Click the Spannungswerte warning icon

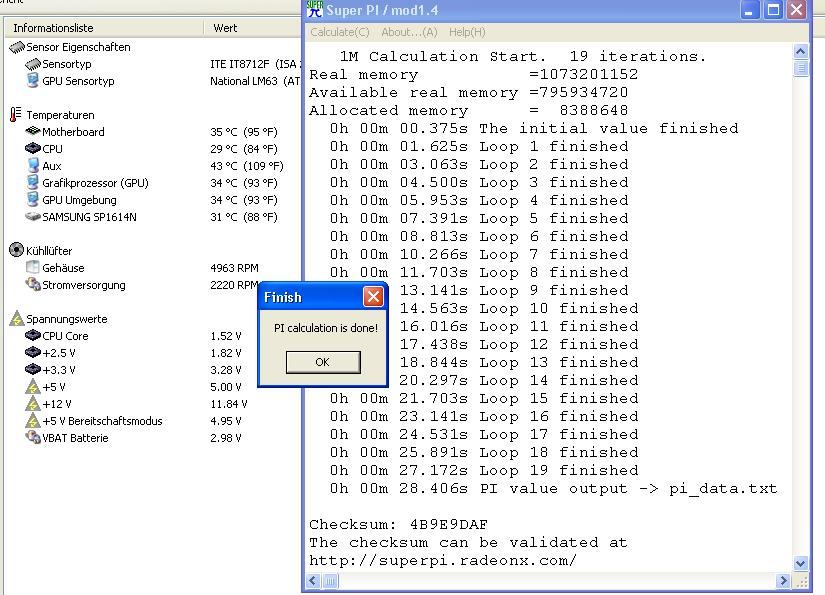coord(17,318)
